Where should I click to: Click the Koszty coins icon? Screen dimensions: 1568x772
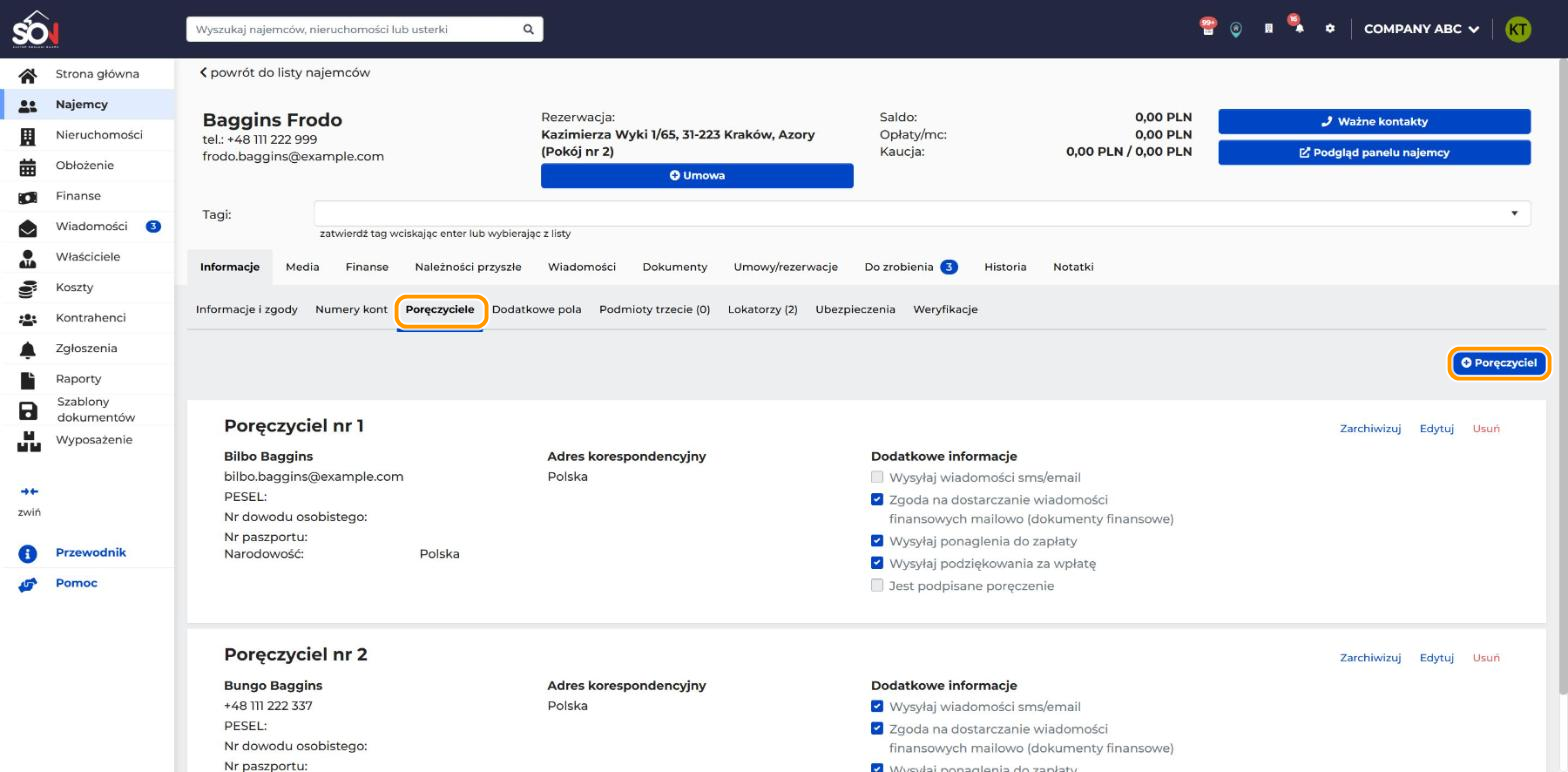(28, 288)
